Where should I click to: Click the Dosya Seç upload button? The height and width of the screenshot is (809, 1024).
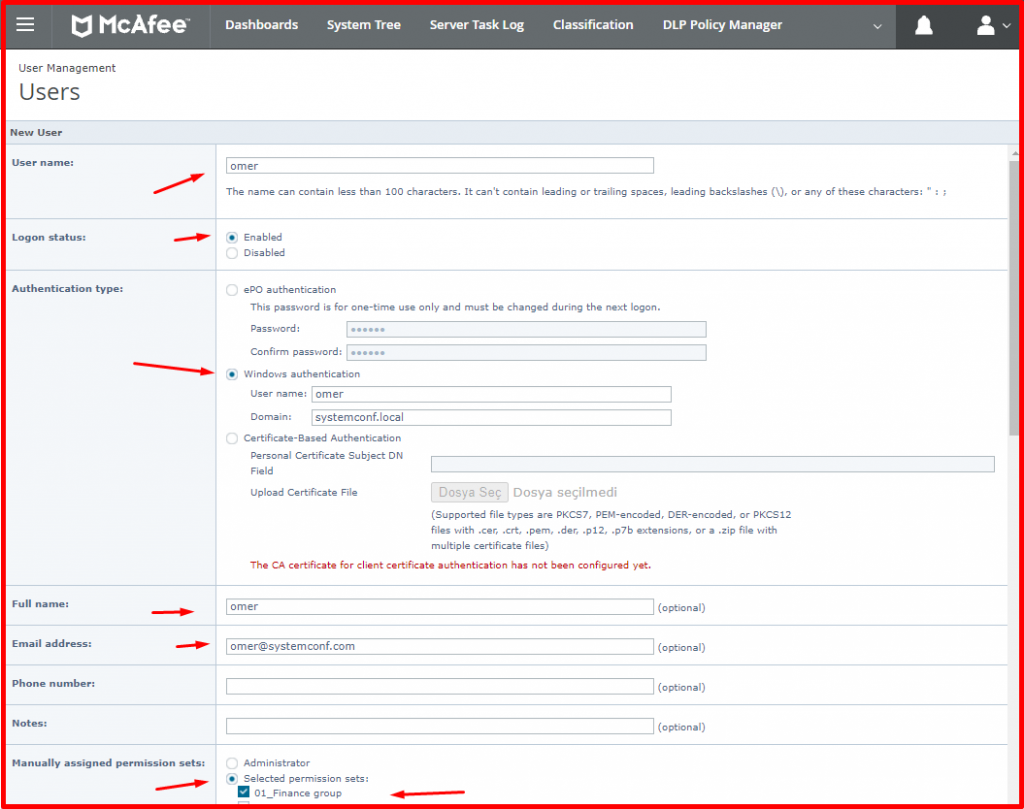pyautogui.click(x=469, y=492)
